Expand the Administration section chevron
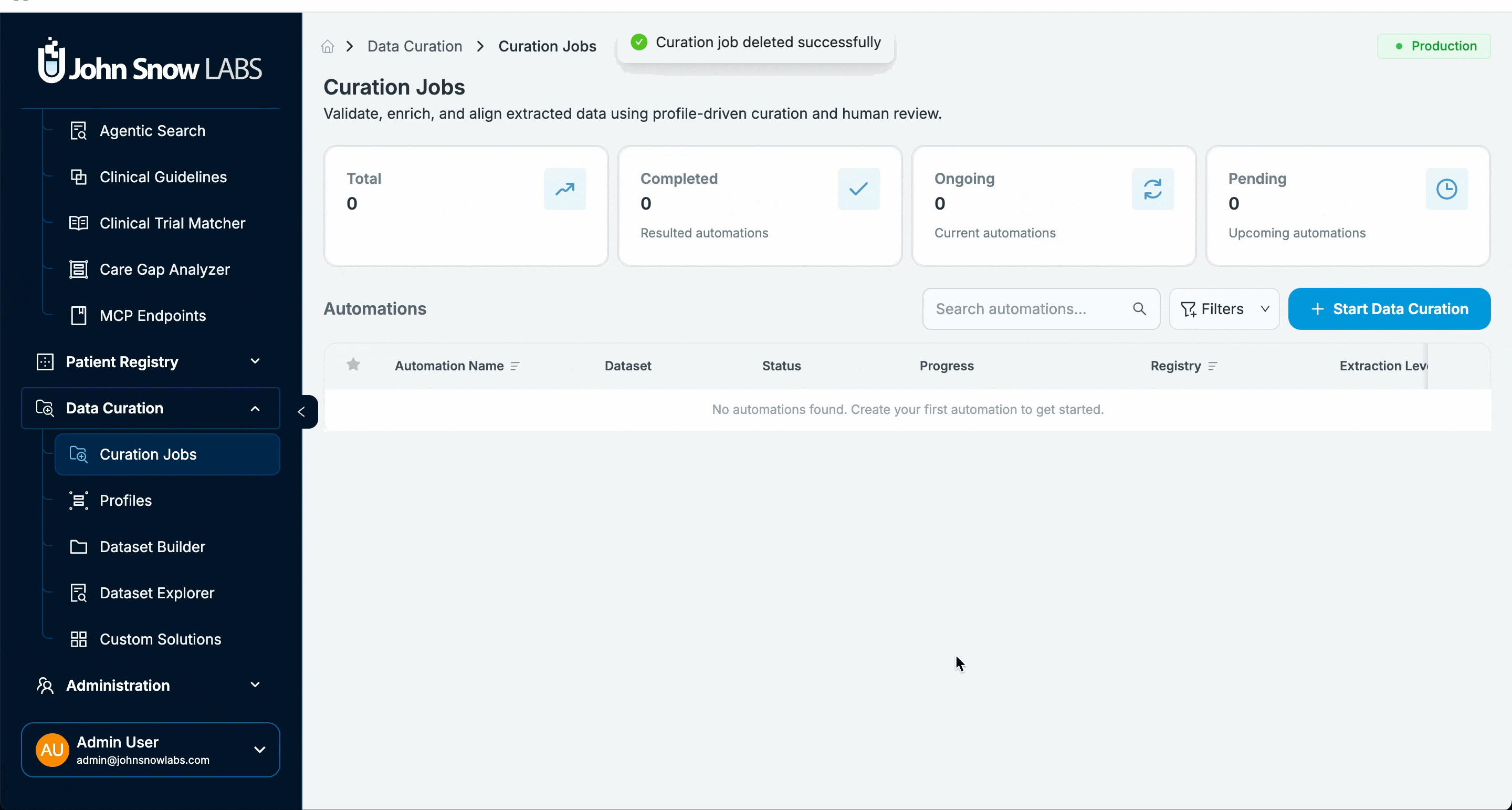1512x810 pixels. click(255, 685)
